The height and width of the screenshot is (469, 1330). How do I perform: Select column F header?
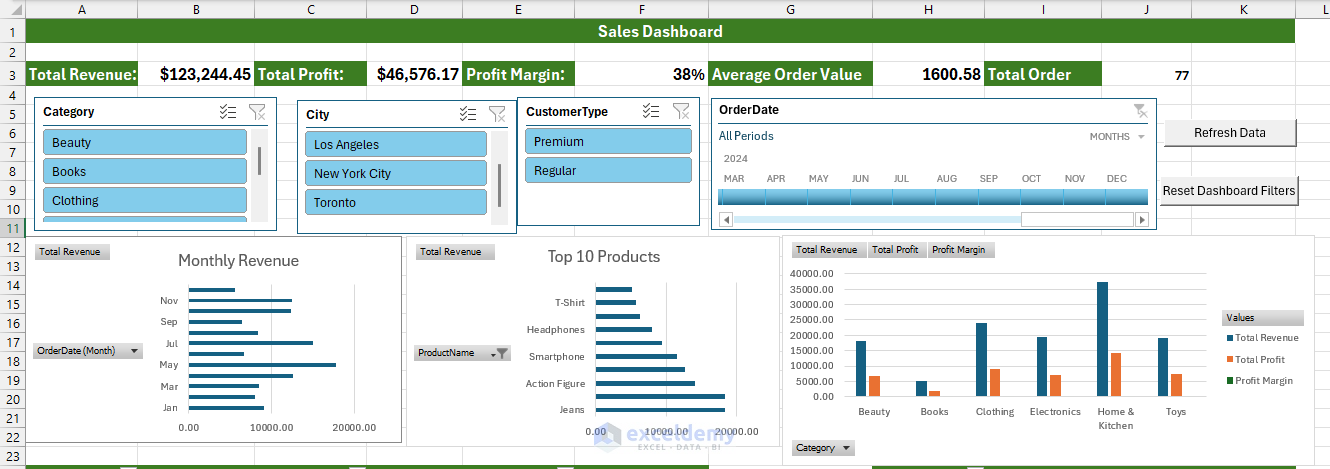coord(641,9)
